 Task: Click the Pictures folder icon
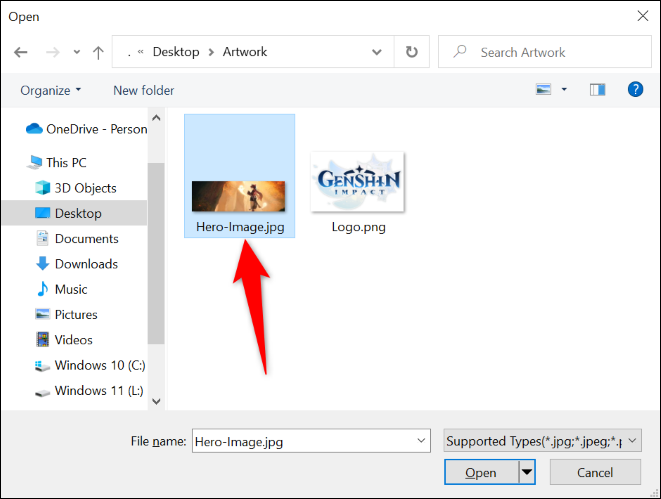click(43, 314)
